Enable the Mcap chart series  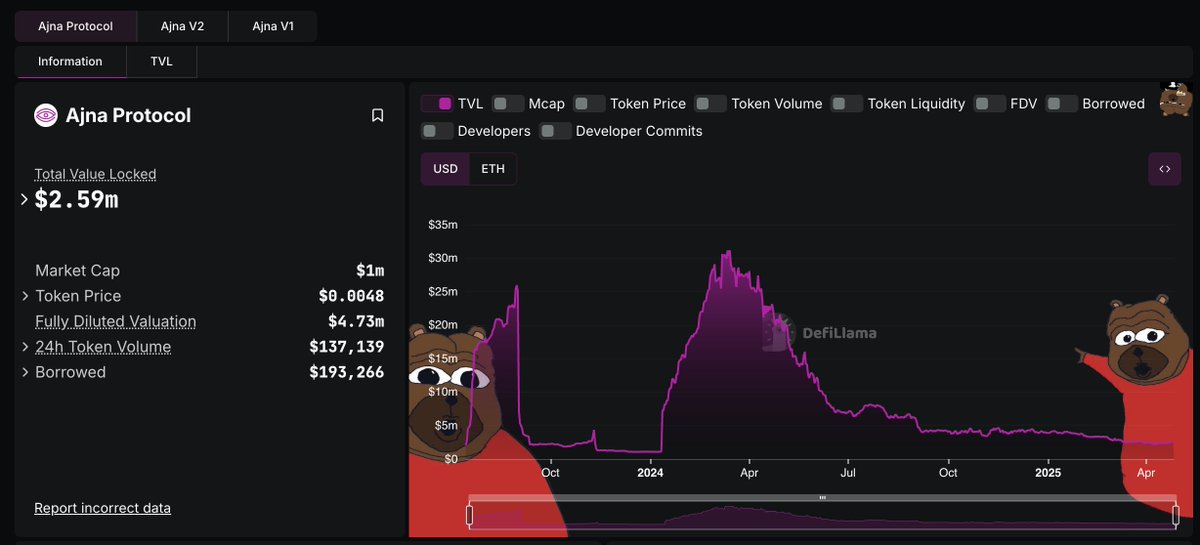click(508, 104)
